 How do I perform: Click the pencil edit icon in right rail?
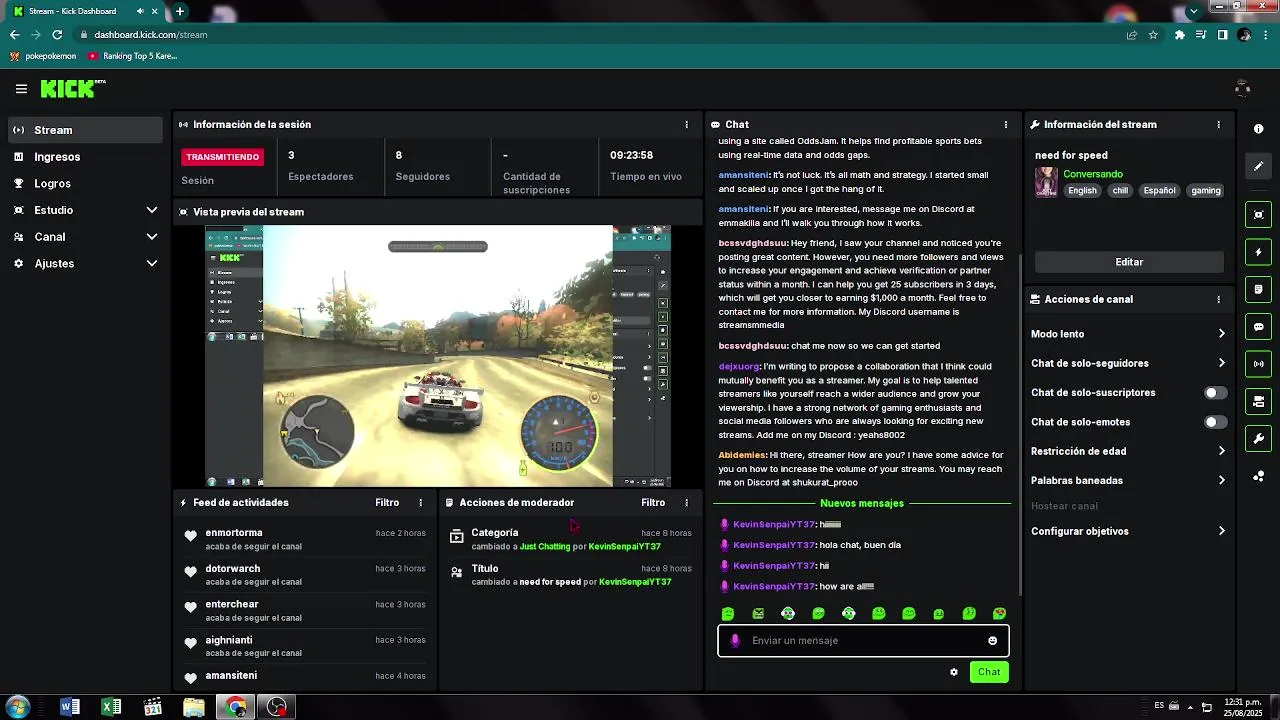[1258, 166]
